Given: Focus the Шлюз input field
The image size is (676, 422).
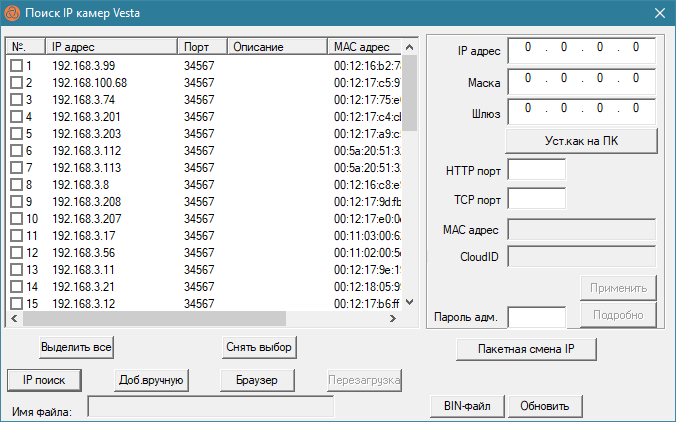Looking at the screenshot, I should 582,112.
